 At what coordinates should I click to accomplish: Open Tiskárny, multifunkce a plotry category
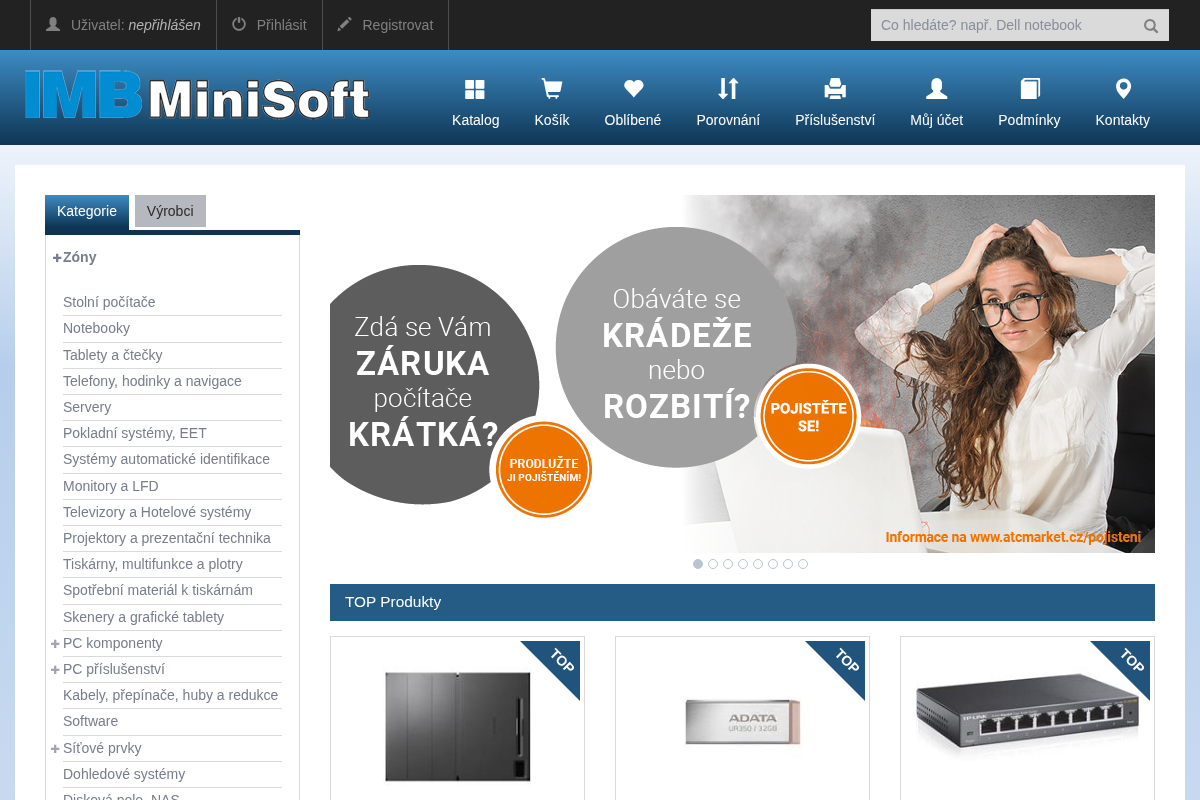click(x=153, y=564)
